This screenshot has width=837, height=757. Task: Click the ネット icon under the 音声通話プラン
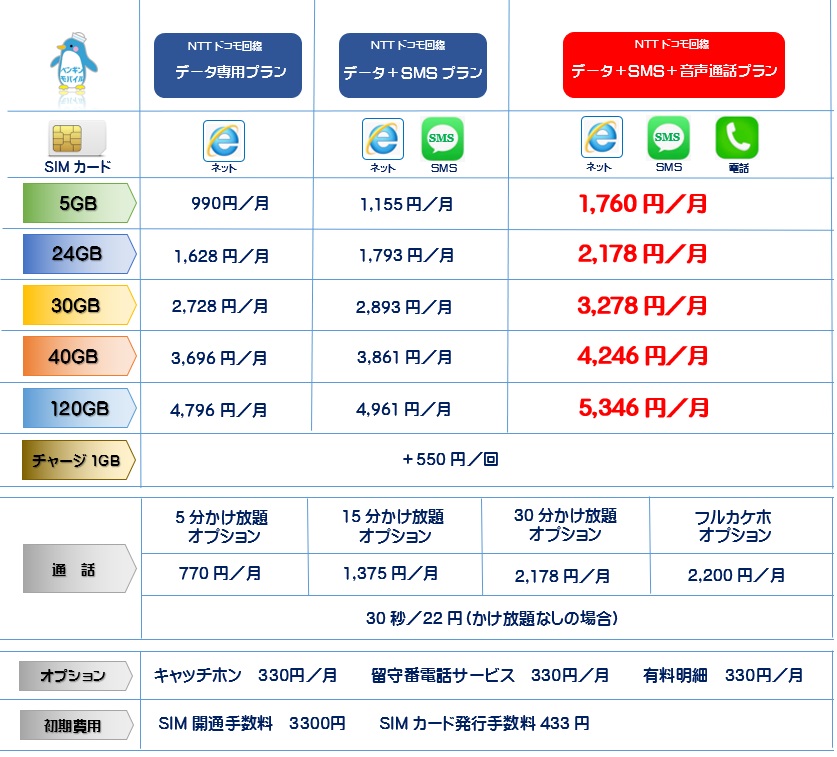click(x=602, y=137)
